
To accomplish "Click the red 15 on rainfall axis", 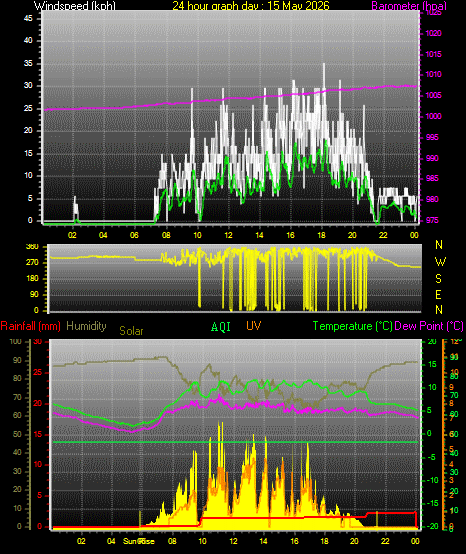I will click(37, 434).
